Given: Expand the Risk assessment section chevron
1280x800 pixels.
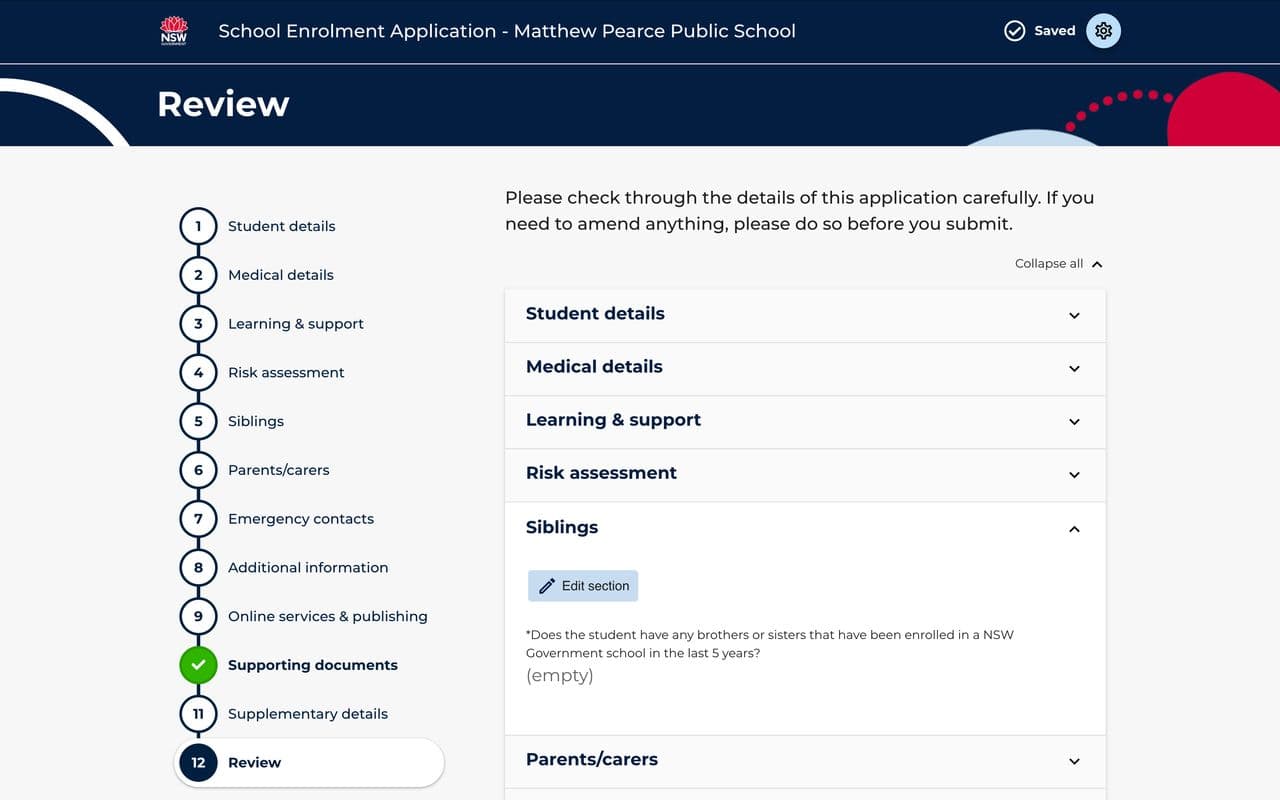Looking at the screenshot, I should click(x=1074, y=474).
